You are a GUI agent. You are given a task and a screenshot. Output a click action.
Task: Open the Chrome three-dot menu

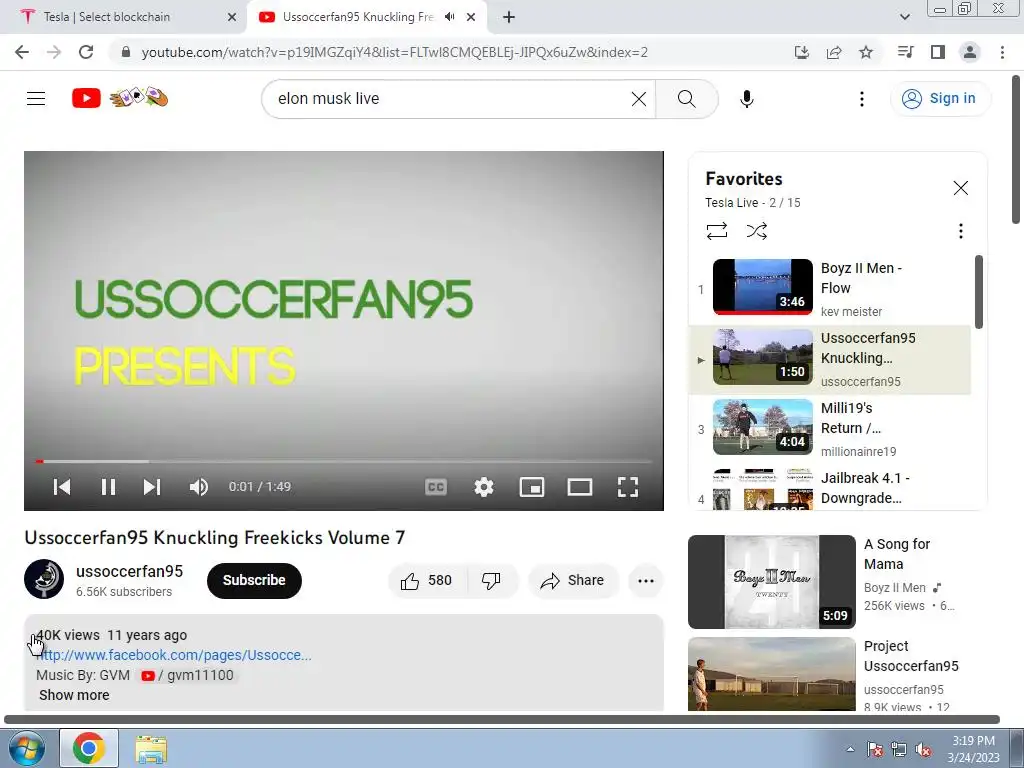click(1002, 52)
